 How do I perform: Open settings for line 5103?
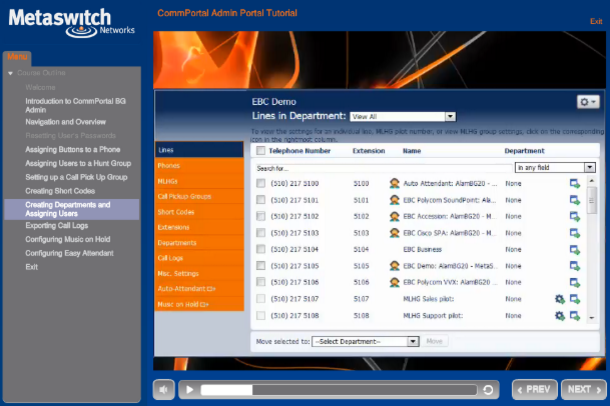575,233
